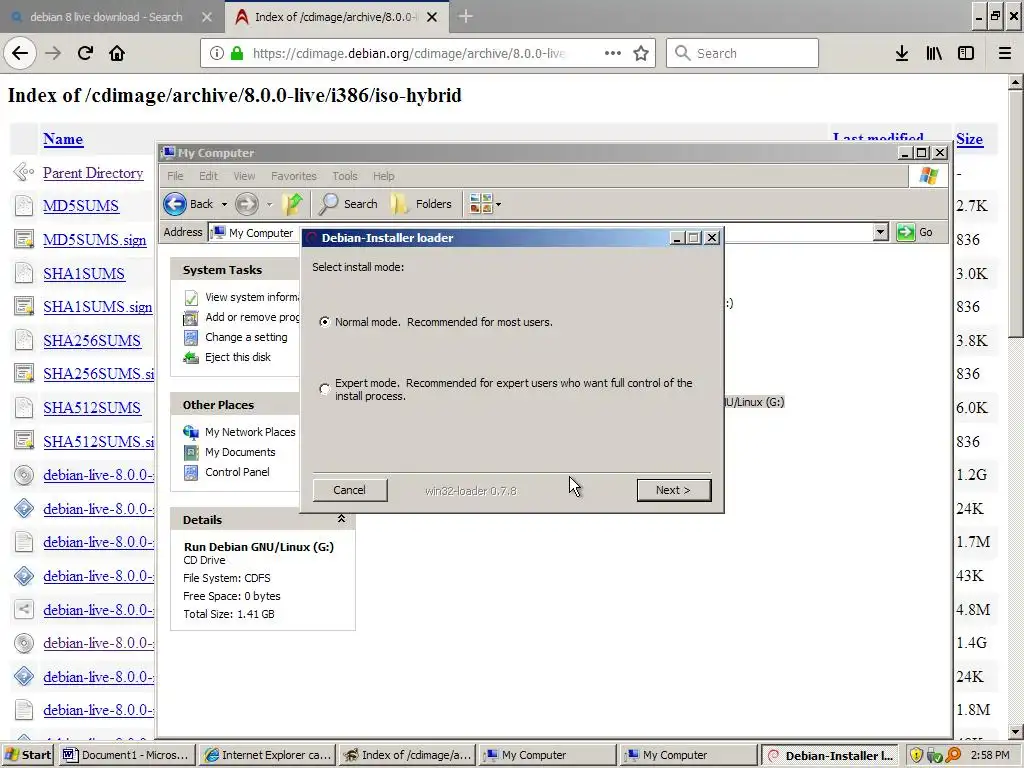
Task: Click site information icon in URL bar
Action: pos(217,53)
